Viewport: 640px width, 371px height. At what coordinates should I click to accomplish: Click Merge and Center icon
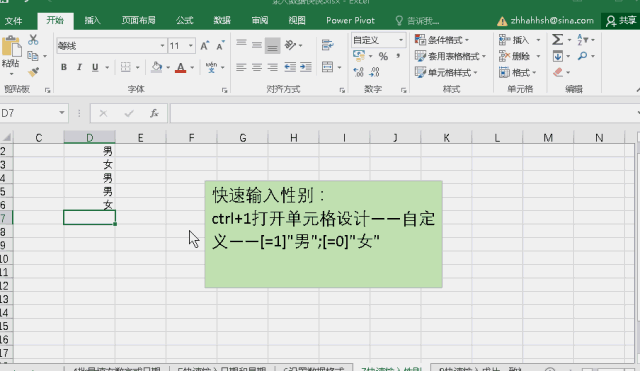pyautogui.click(x=327, y=67)
